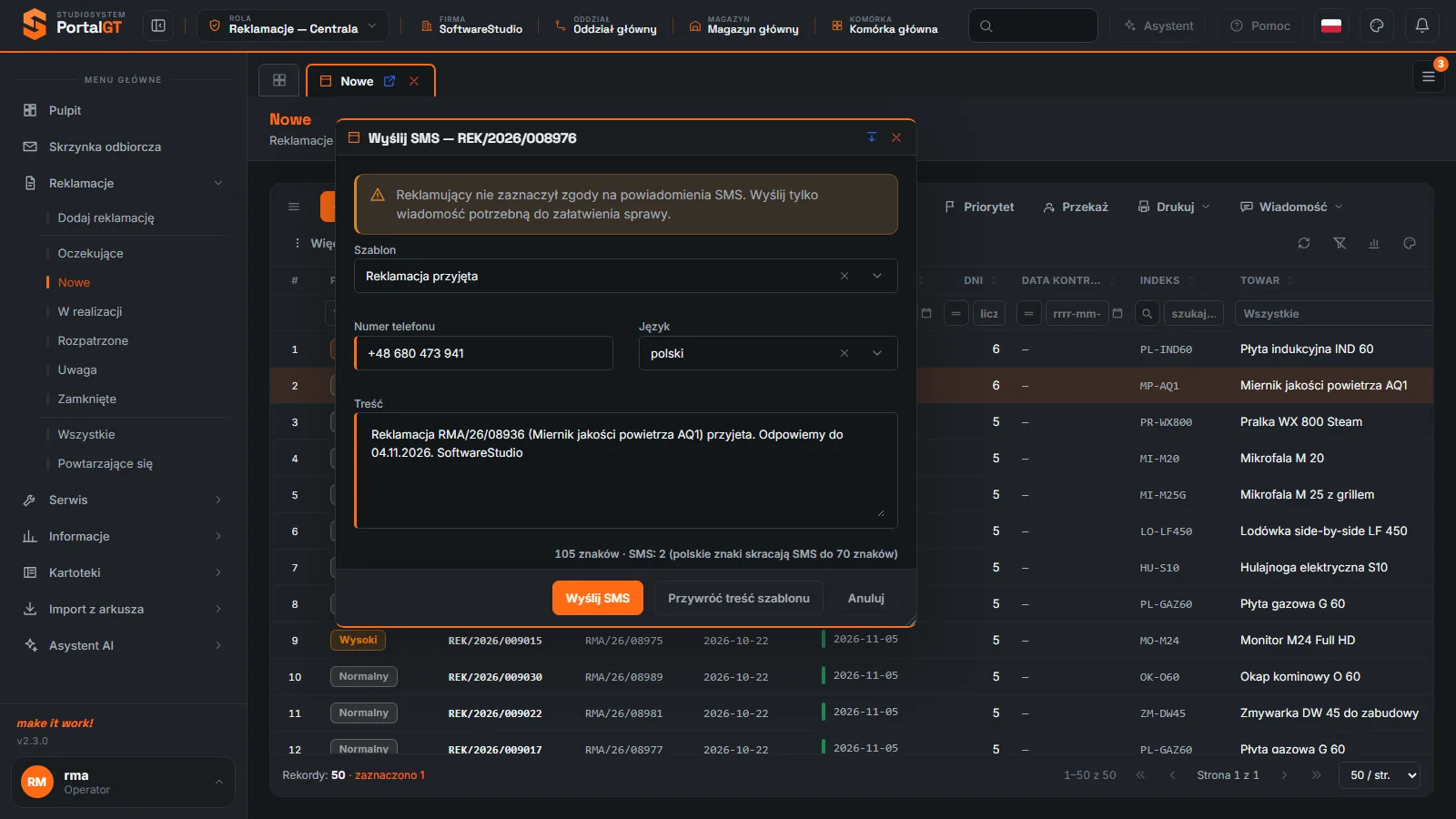Sort the grid by the Towar column header

1259,280
